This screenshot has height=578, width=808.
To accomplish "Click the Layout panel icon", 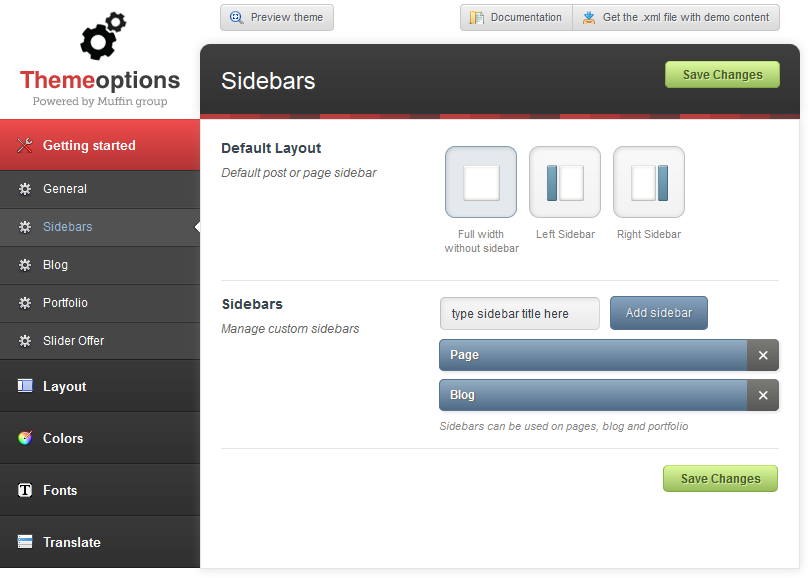I will (x=25, y=386).
